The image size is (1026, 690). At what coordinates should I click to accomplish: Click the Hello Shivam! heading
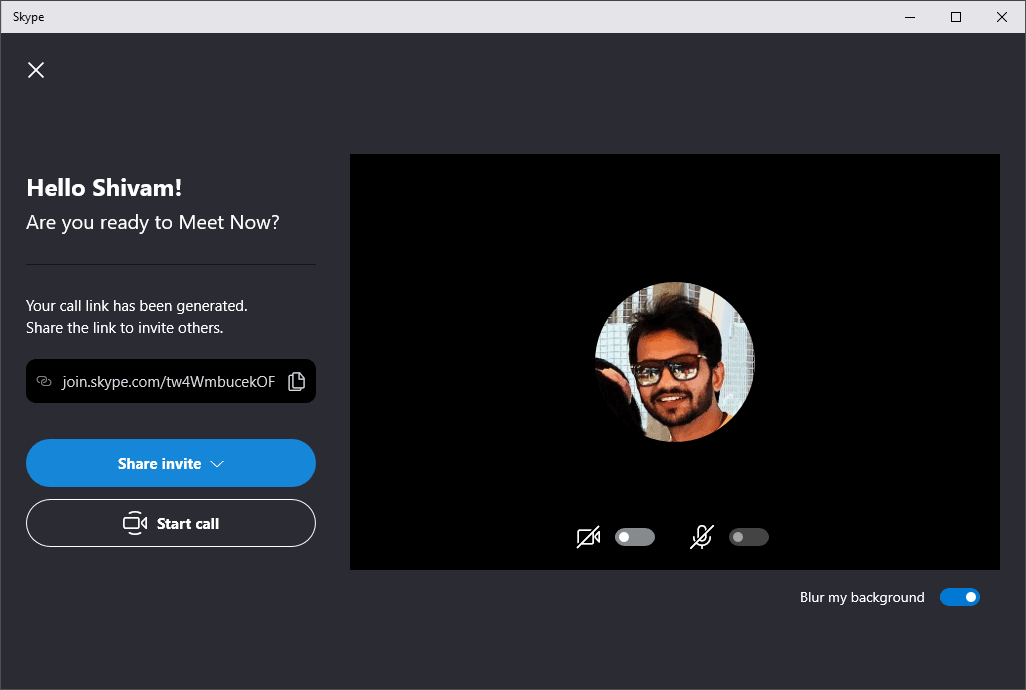click(104, 188)
